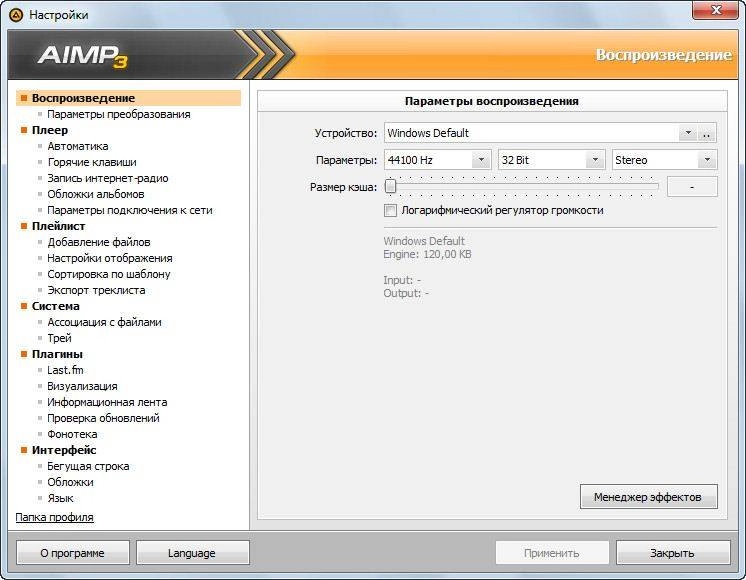Click the Применить button
The height and width of the screenshot is (580, 746).
[x=552, y=553]
